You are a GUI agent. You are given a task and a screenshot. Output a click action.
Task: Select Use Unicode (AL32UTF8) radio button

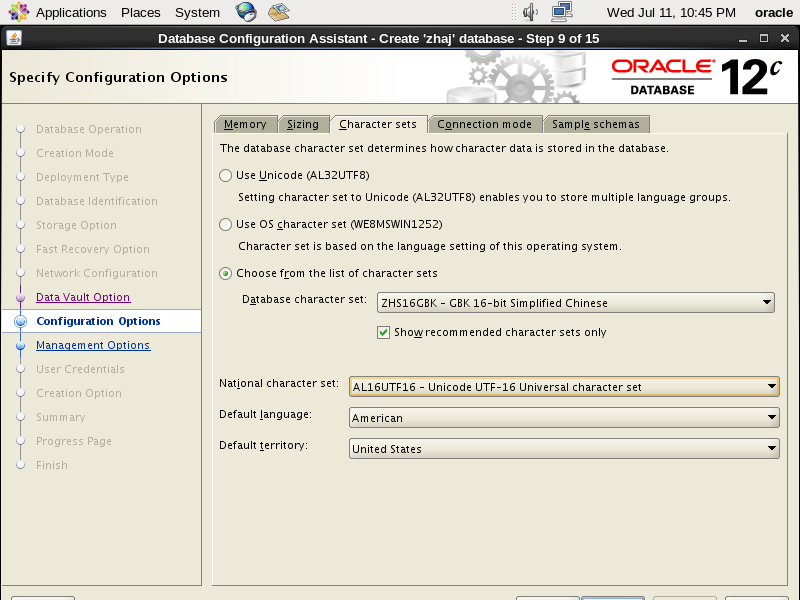226,176
